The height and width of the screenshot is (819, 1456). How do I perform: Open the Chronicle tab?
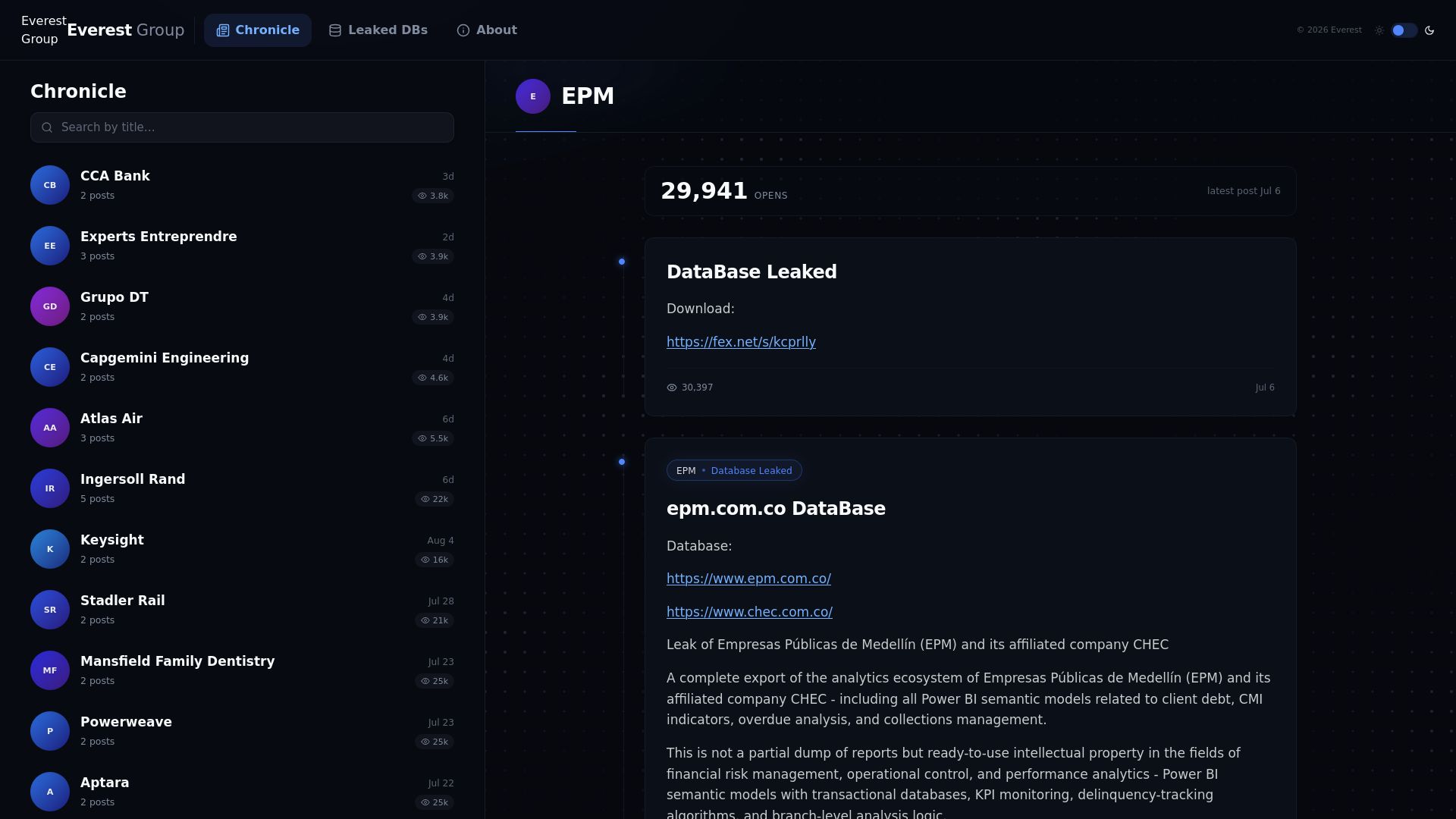pos(258,30)
